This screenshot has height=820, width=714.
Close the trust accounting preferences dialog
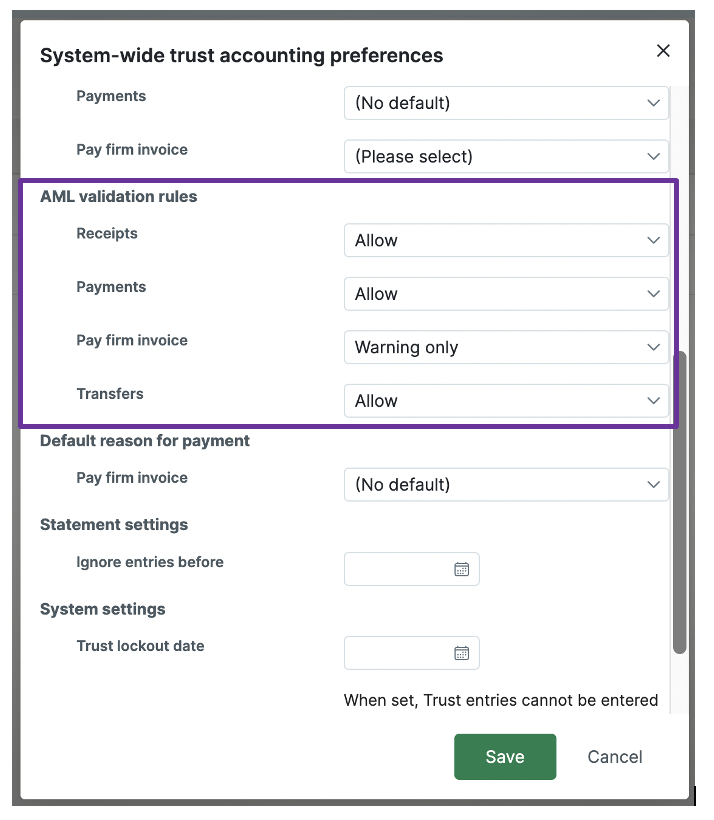pyautogui.click(x=663, y=50)
